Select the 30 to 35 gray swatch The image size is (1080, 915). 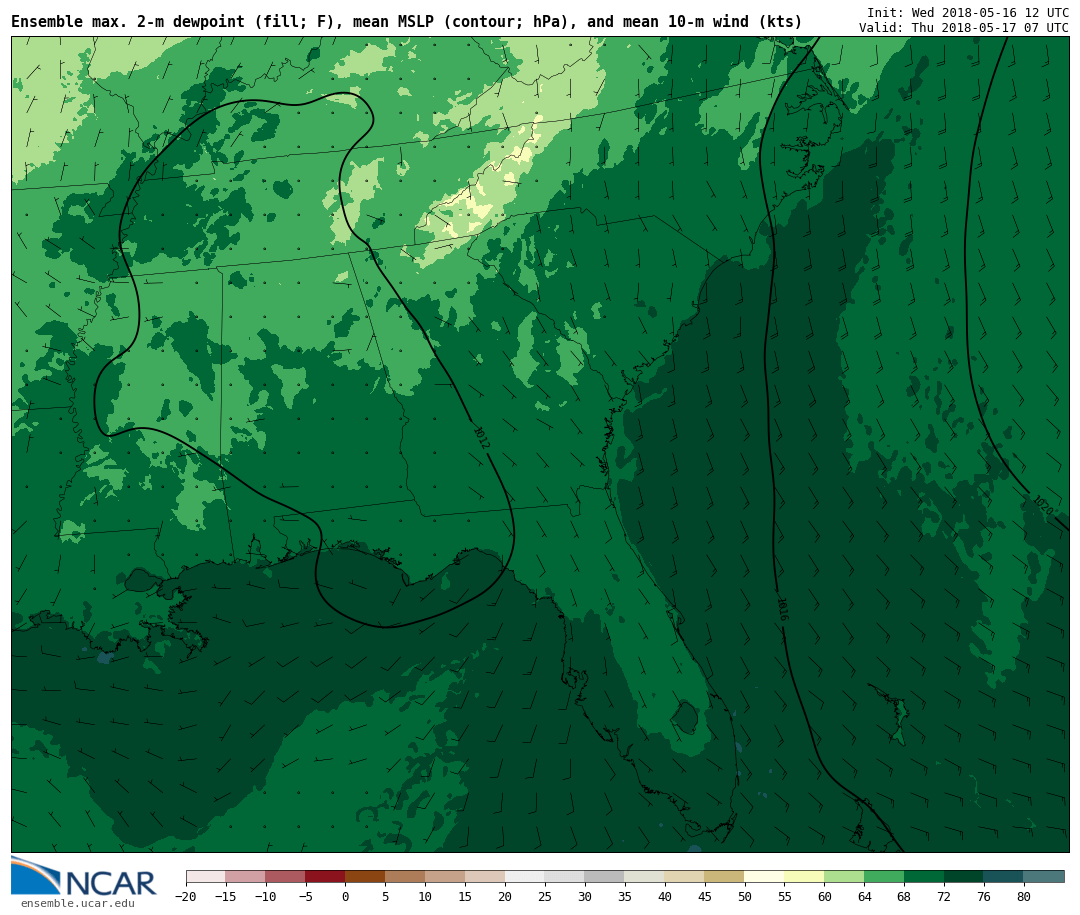click(605, 876)
